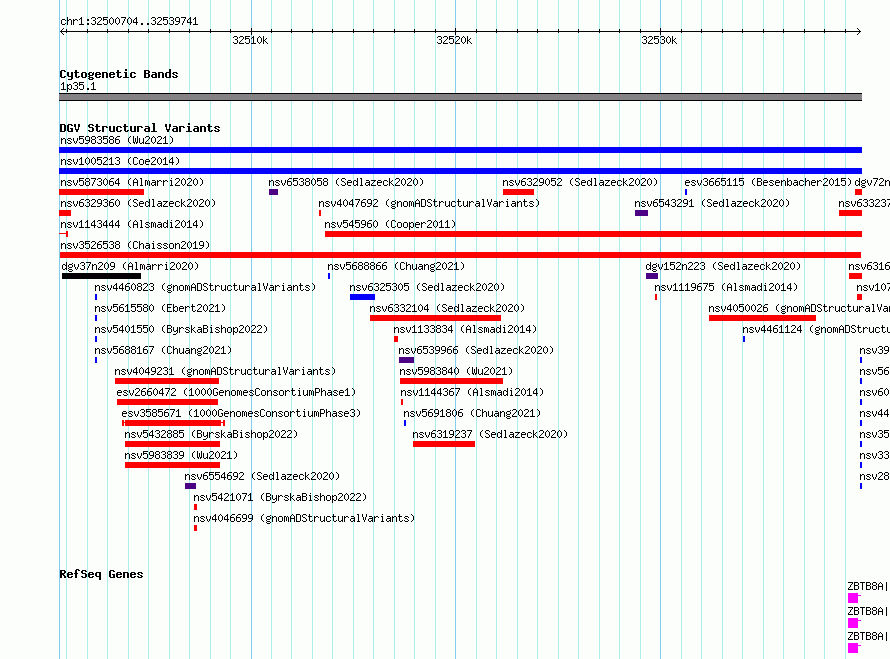The image size is (890, 659).
Task: Click the 32510k ruler position label
Action: [x=250, y=40]
